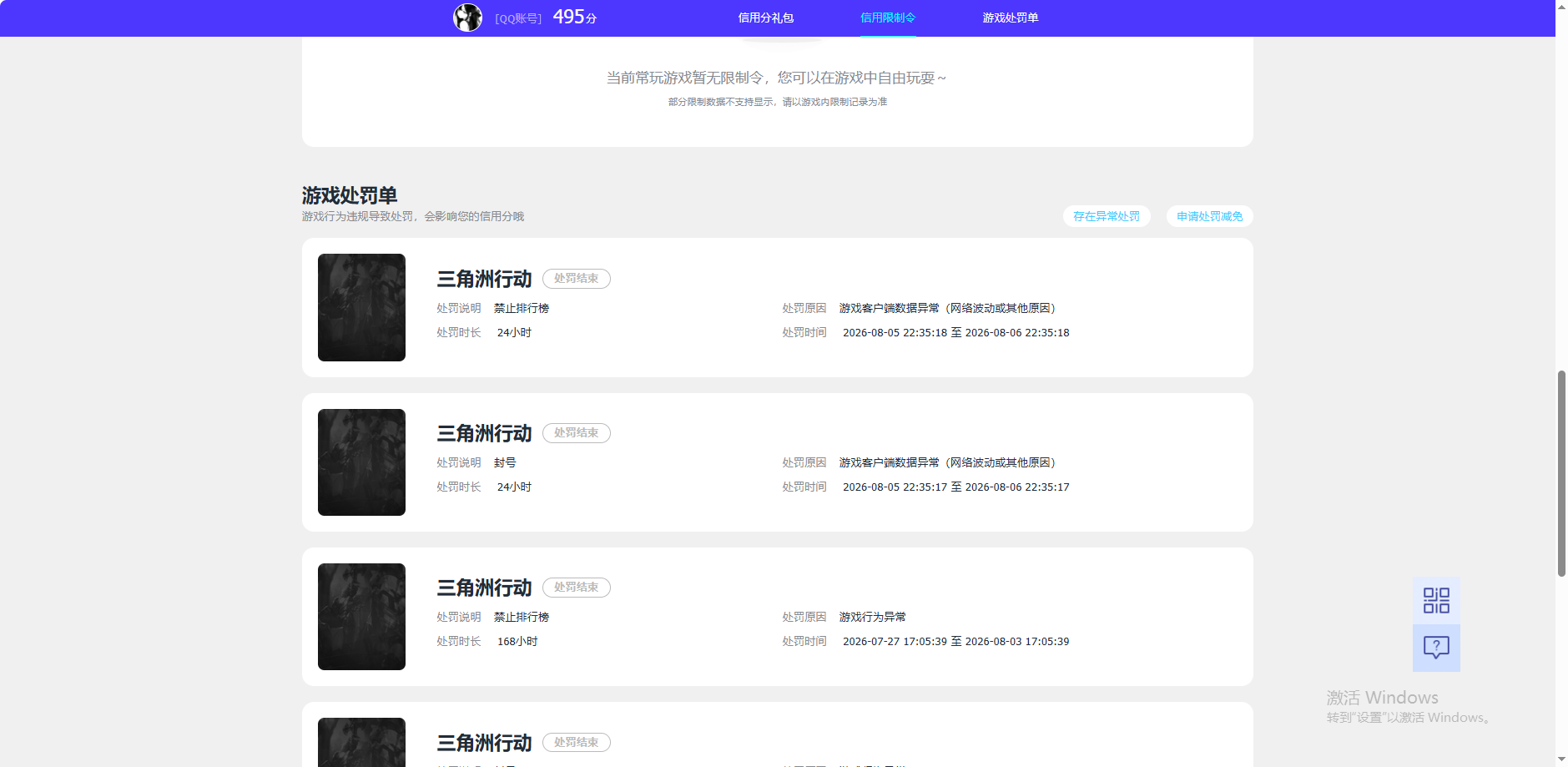The height and width of the screenshot is (767, 1568).
Task: Click the 部分限制数据不支持显示 note
Action: click(x=778, y=102)
